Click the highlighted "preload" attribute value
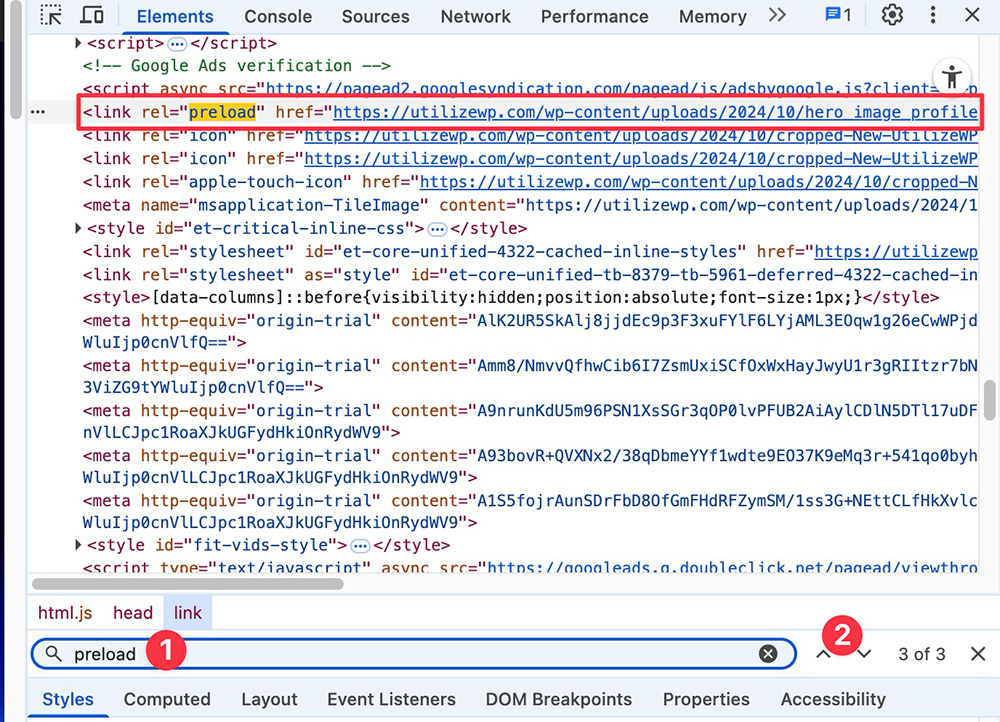The height and width of the screenshot is (722, 1000). tap(222, 112)
